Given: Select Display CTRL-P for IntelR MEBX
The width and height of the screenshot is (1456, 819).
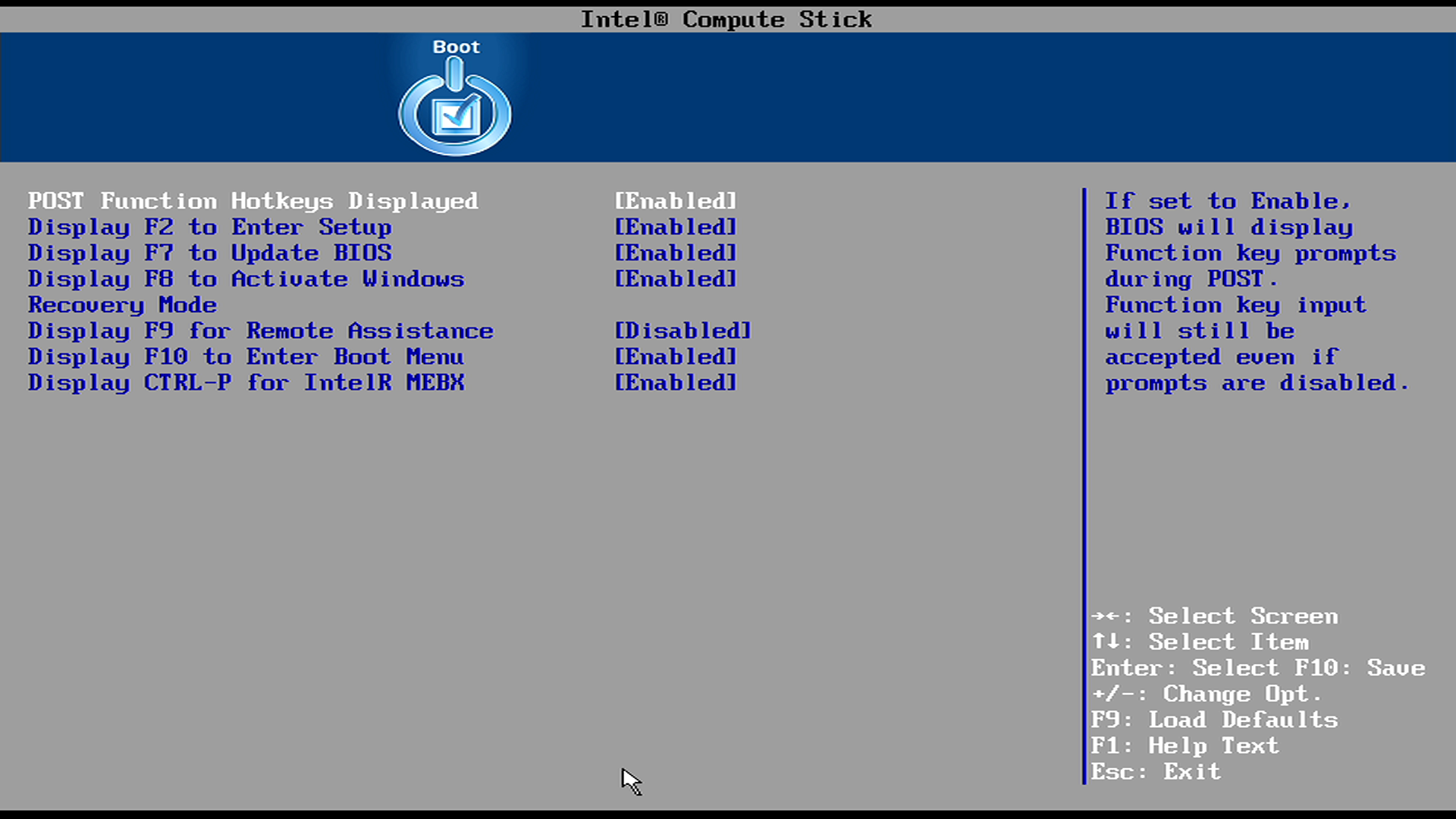Looking at the screenshot, I should pyautogui.click(x=246, y=383).
